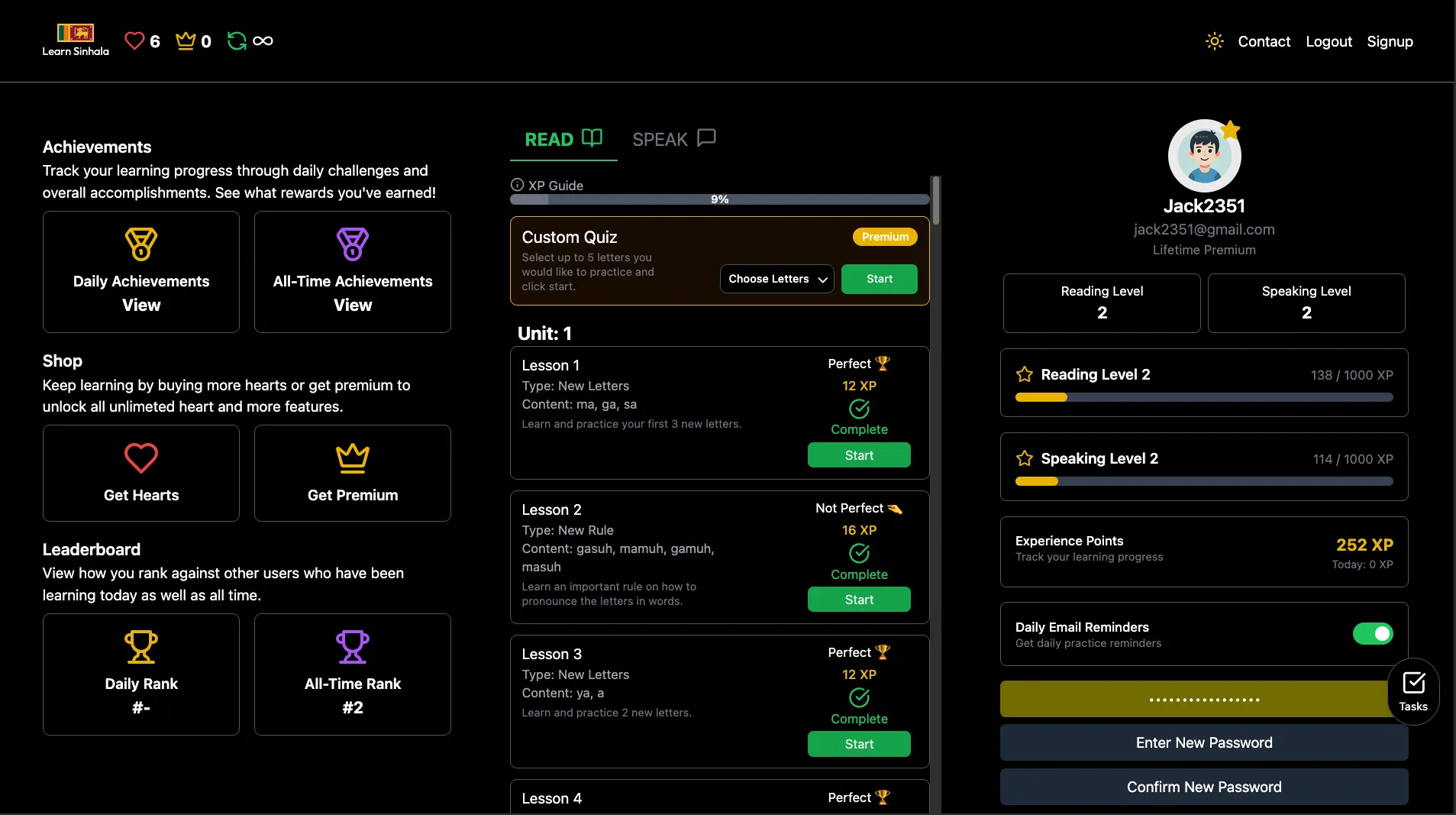Click Jack2351's profile avatar
Screen dimensions: 1456x815
1204,156
